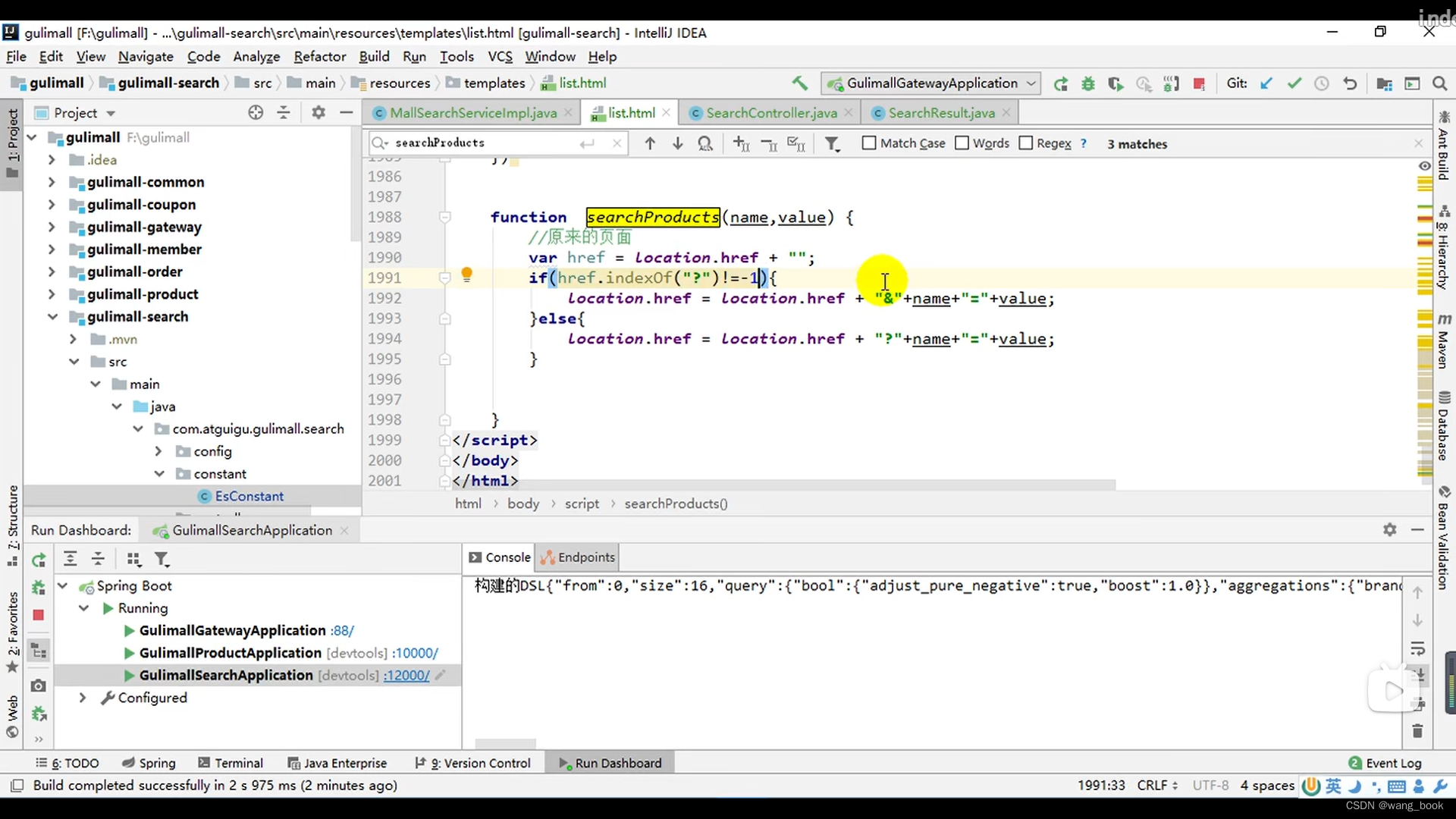
Task: Rerun from Run Dashboard toolbar
Action: (39, 560)
